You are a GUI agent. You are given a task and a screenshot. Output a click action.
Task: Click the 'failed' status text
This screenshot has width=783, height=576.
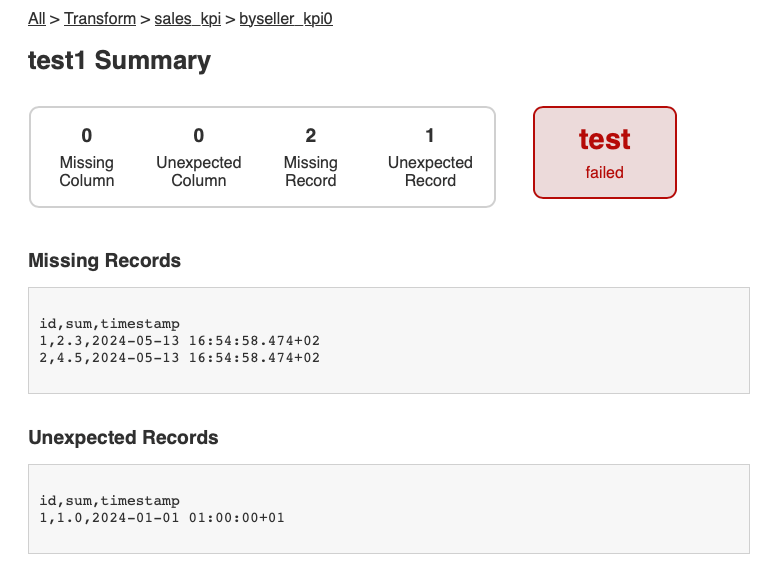pyautogui.click(x=605, y=172)
